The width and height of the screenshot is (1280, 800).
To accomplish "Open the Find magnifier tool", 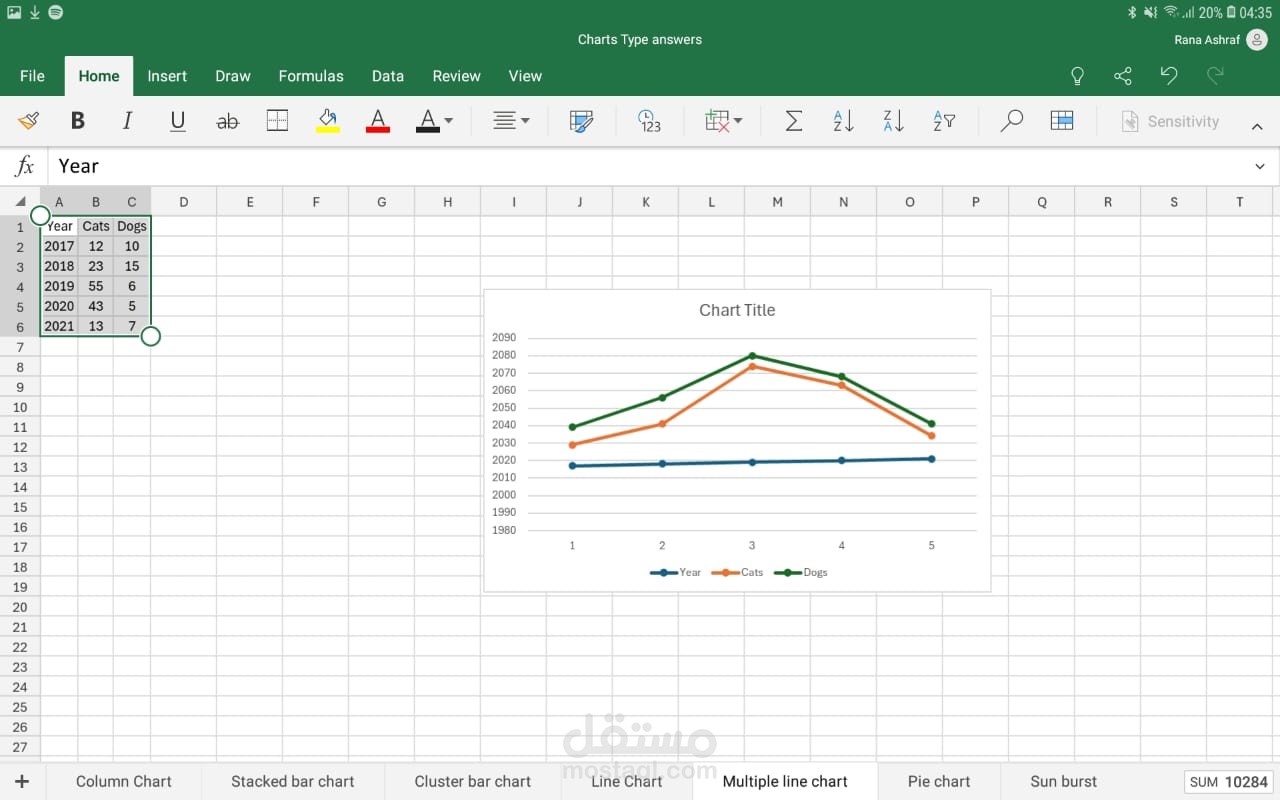I will coord(1011,121).
